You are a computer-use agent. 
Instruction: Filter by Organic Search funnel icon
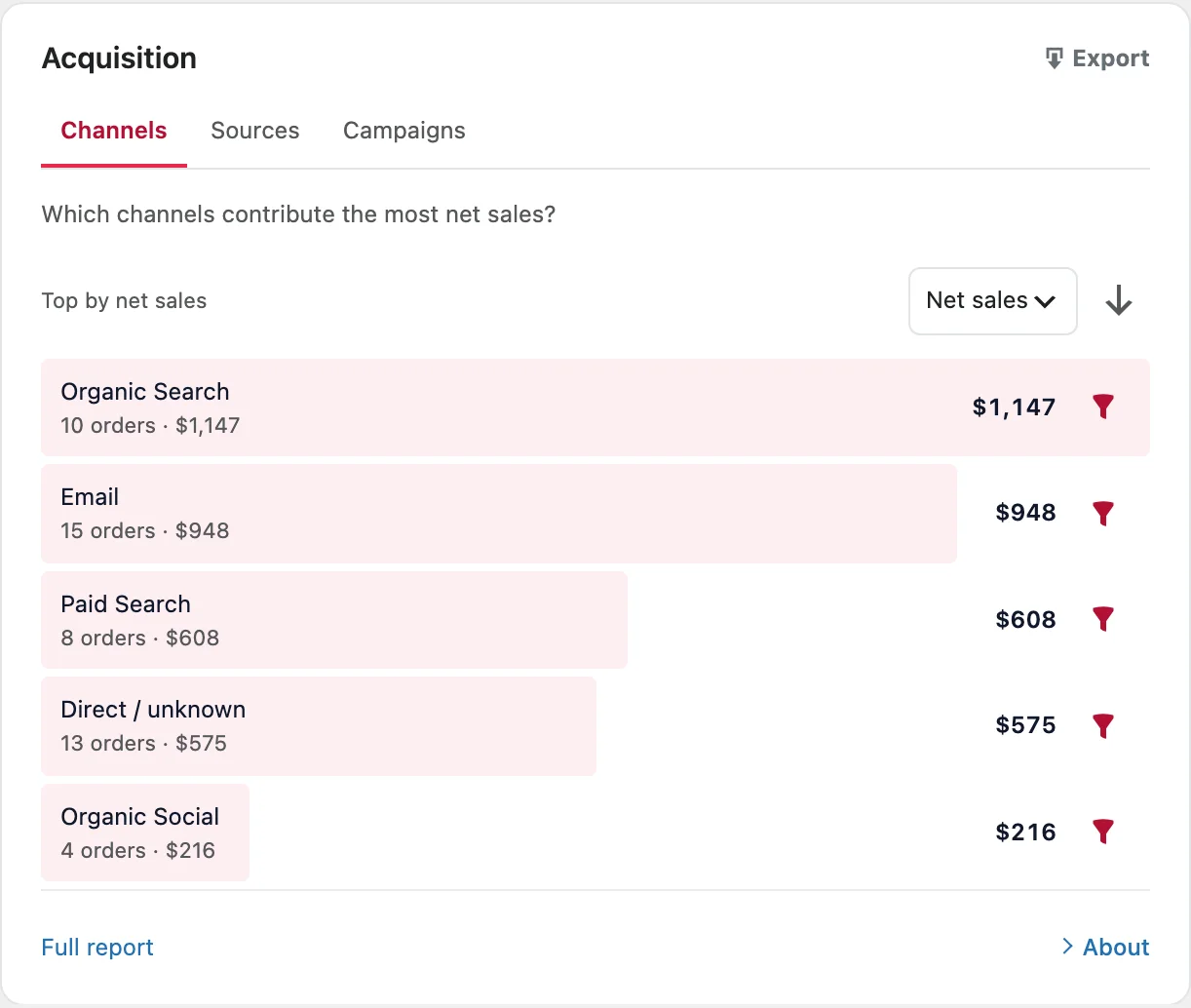point(1103,407)
